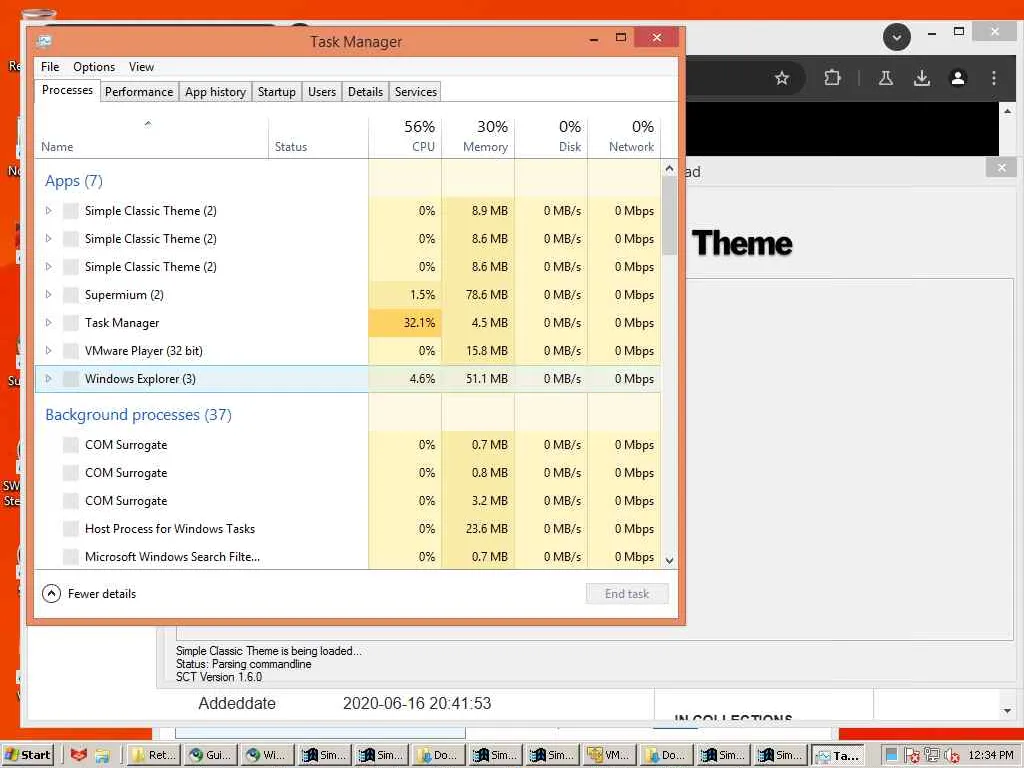
Task: Open the browser three-dot menu
Action: pos(993,78)
